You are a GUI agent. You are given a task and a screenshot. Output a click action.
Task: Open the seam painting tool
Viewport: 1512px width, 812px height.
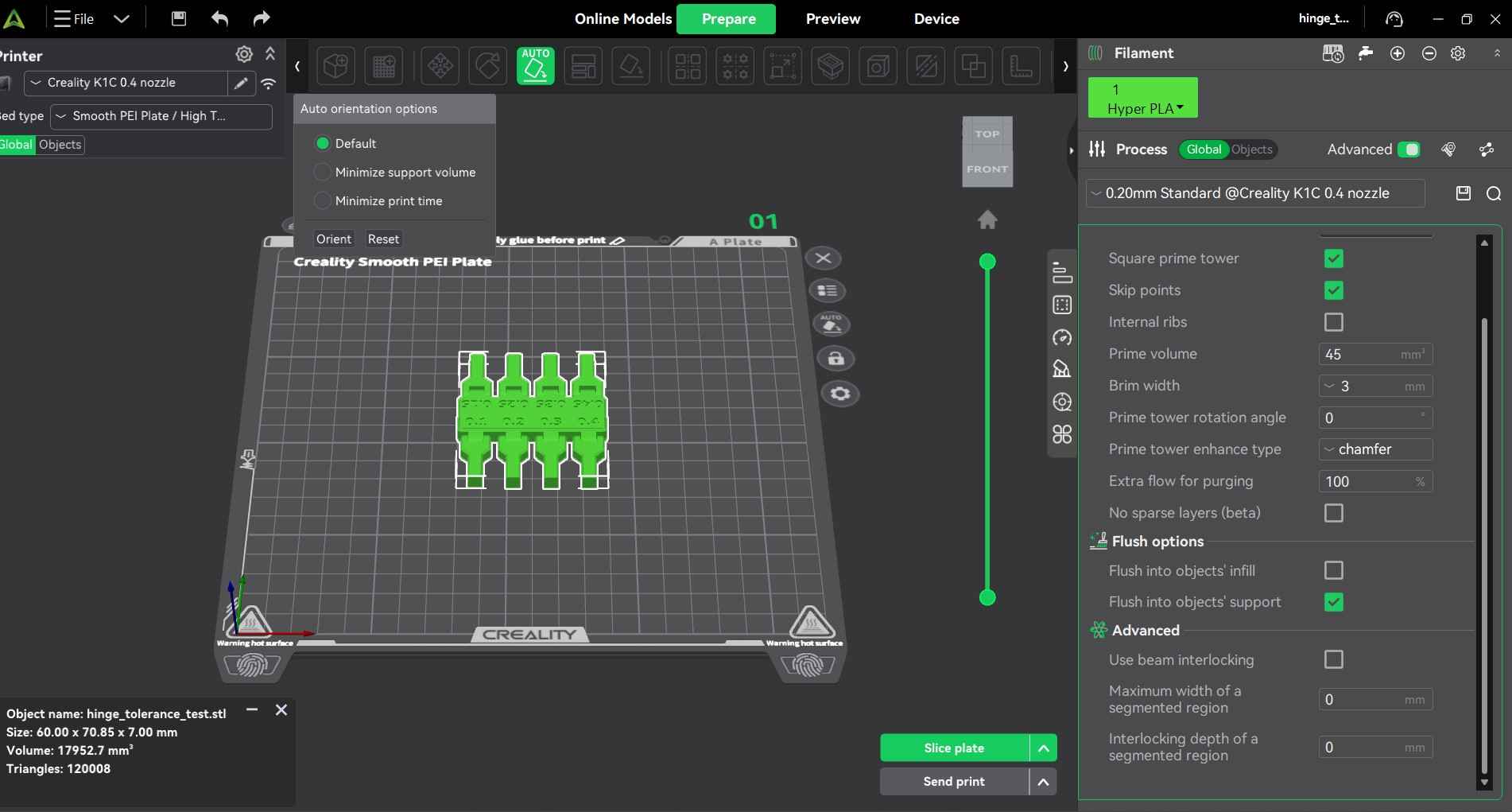(878, 66)
